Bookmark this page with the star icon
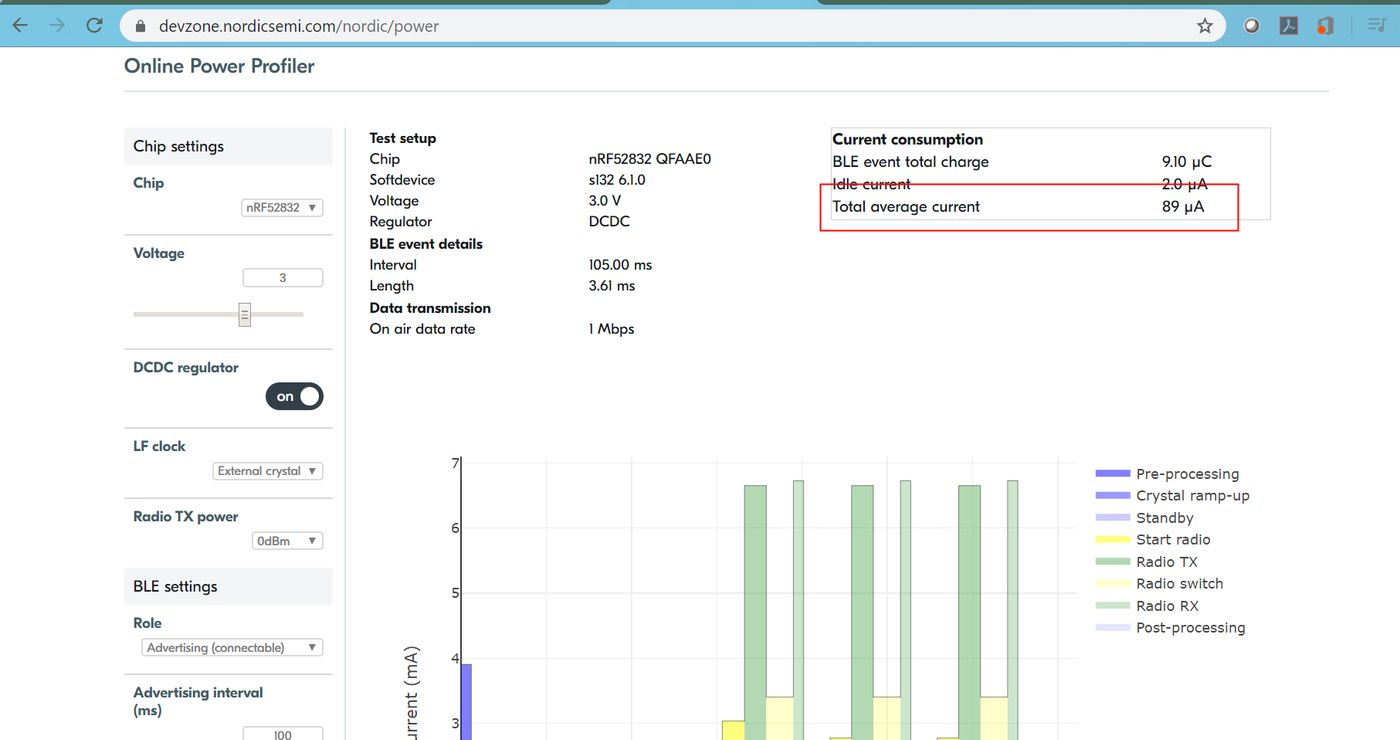The image size is (1400, 740). pyautogui.click(x=1204, y=26)
